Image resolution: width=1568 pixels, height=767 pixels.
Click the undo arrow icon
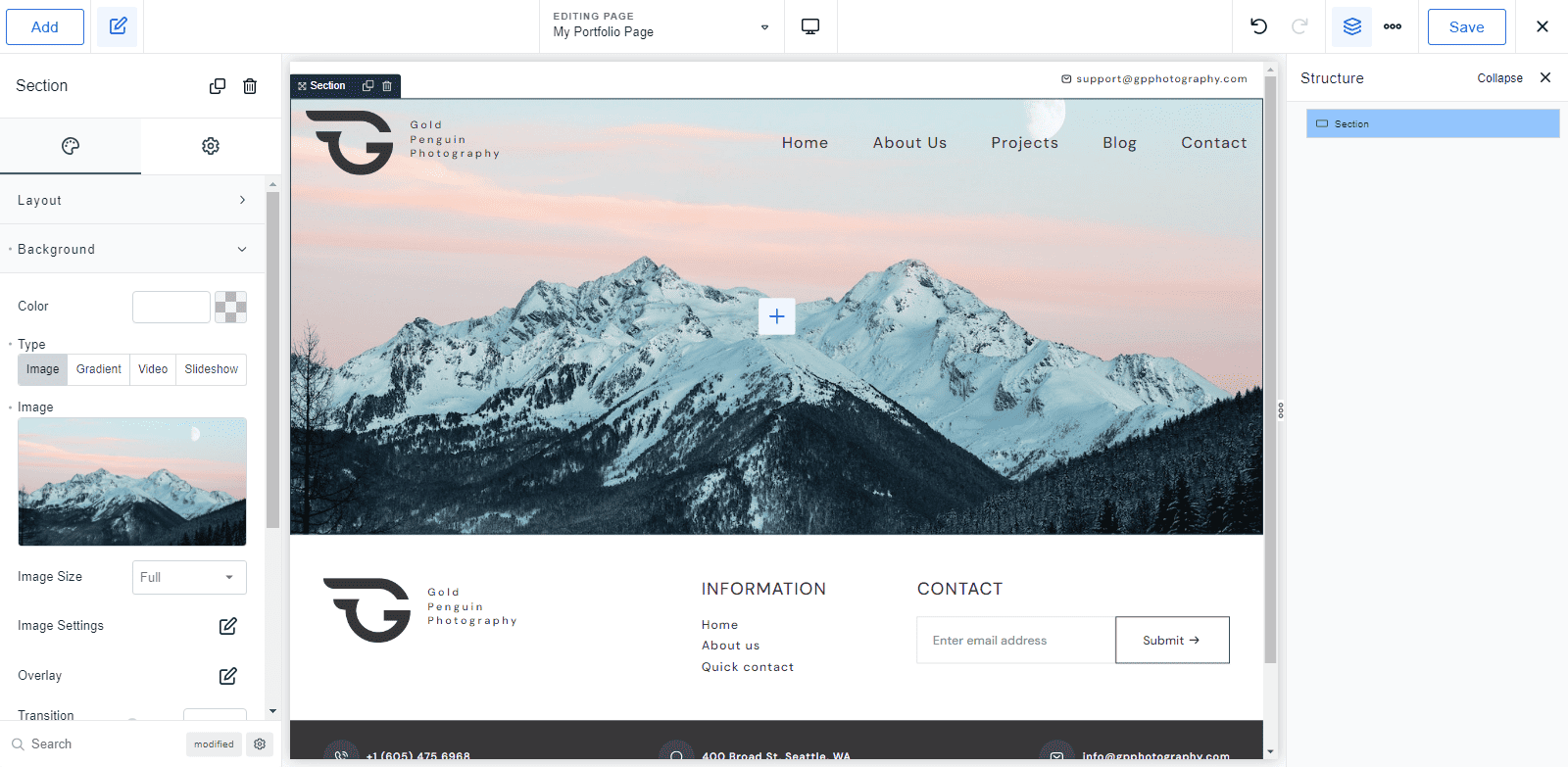pyautogui.click(x=1258, y=26)
